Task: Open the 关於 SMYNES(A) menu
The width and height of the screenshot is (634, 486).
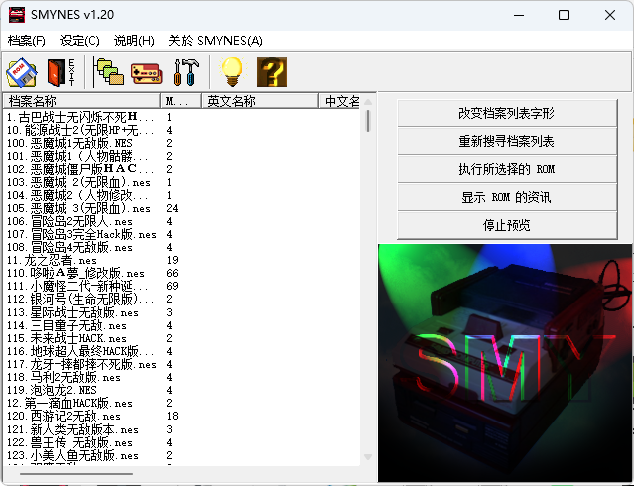Action: coord(215,40)
